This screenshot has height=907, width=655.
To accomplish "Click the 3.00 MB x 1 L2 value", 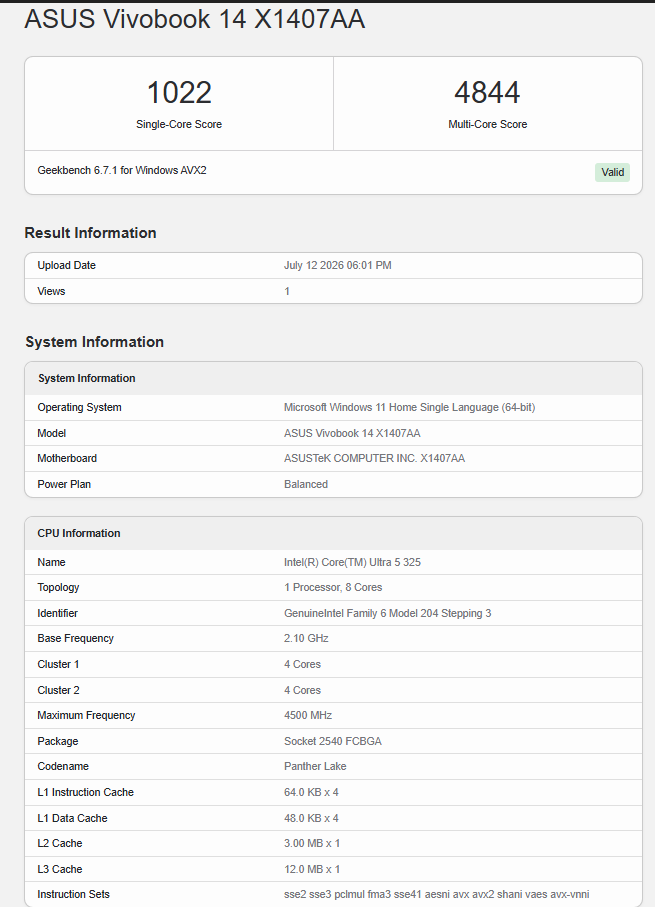I will (x=312, y=843).
